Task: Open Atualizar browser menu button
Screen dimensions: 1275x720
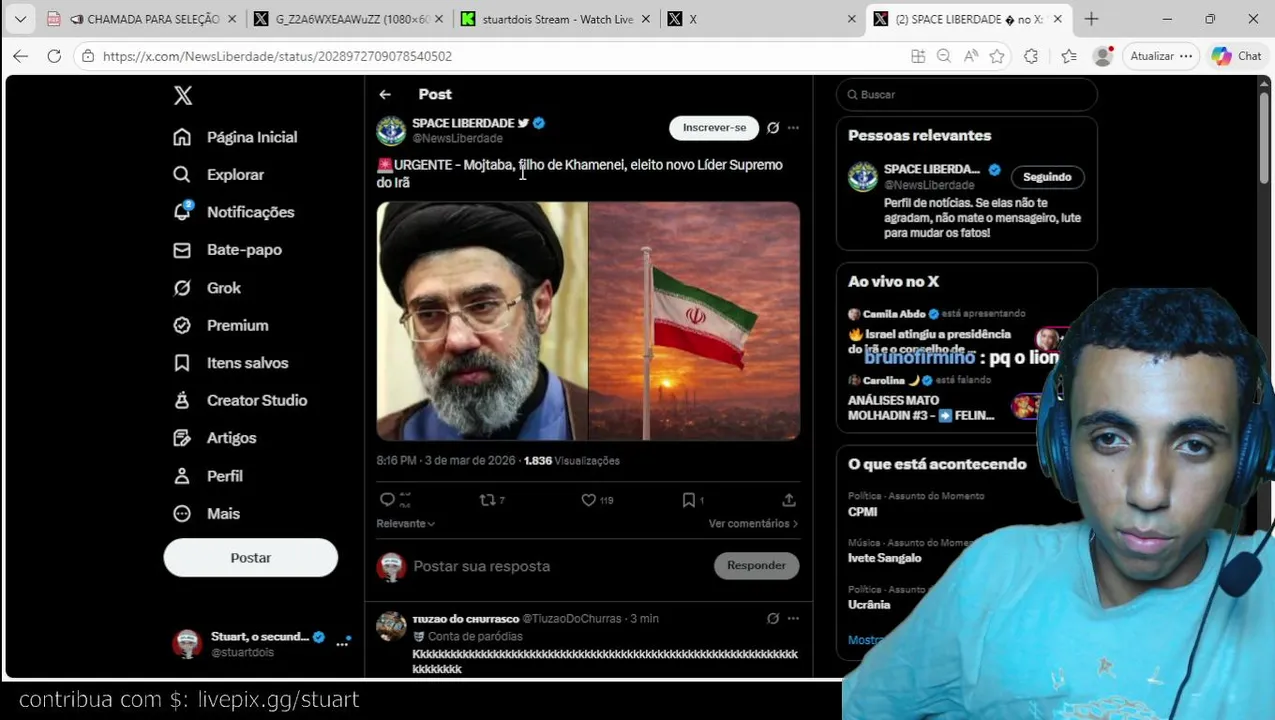Action: coord(1161,56)
